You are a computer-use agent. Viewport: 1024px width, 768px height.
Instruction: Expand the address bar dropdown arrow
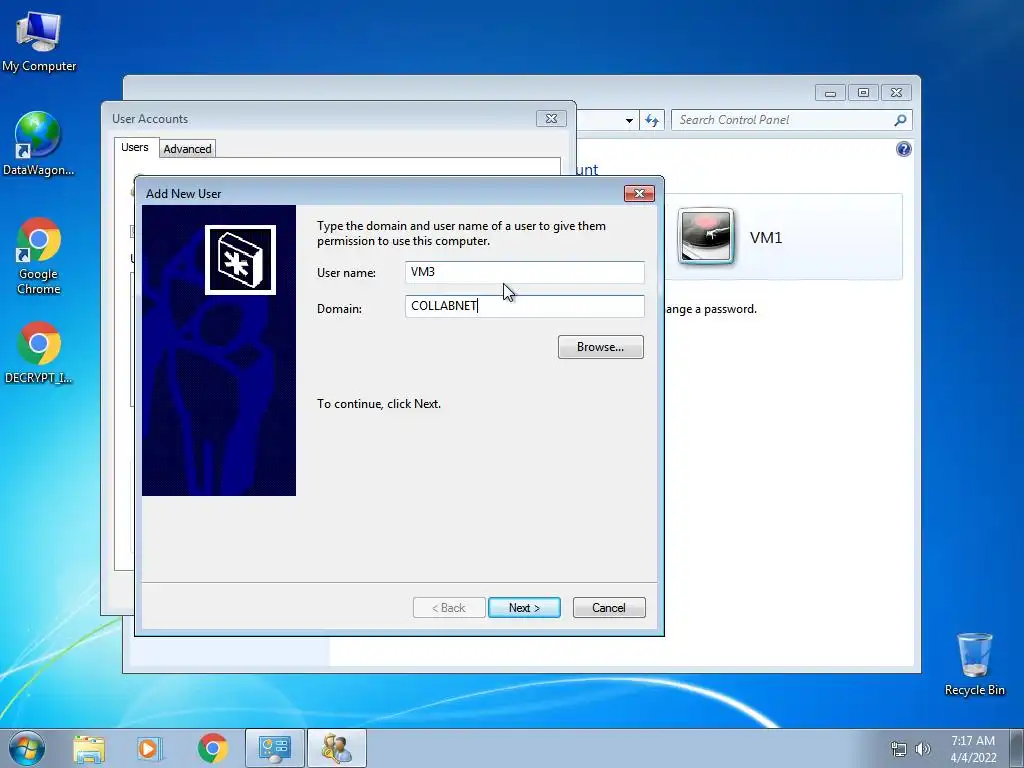(x=629, y=120)
